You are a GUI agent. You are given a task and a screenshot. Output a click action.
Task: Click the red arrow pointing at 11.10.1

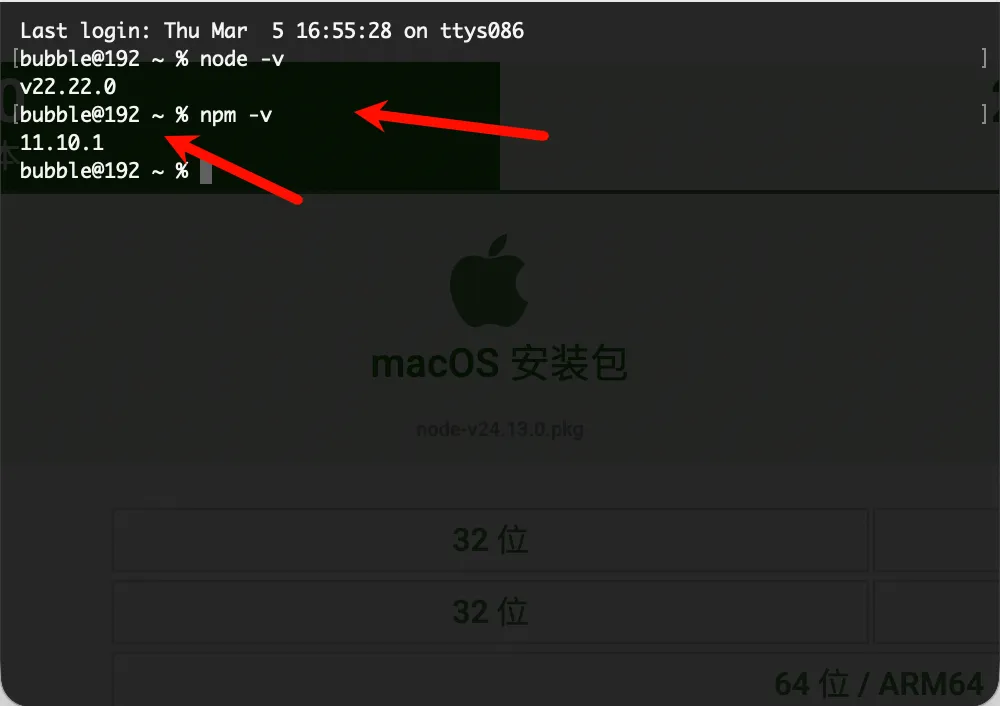233,168
